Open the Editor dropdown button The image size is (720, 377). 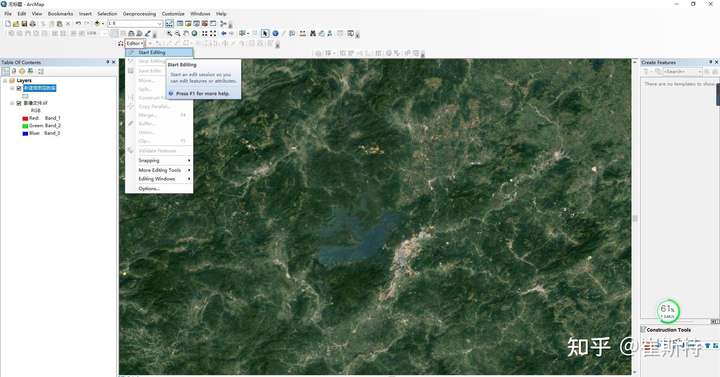coord(135,44)
